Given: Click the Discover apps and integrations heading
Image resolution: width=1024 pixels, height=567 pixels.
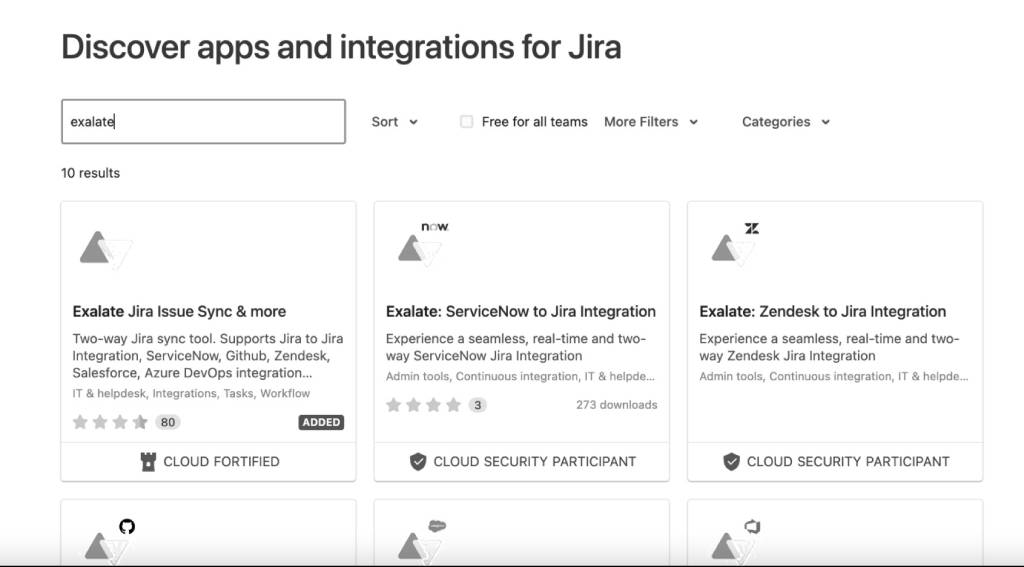Looking at the screenshot, I should coord(341,47).
